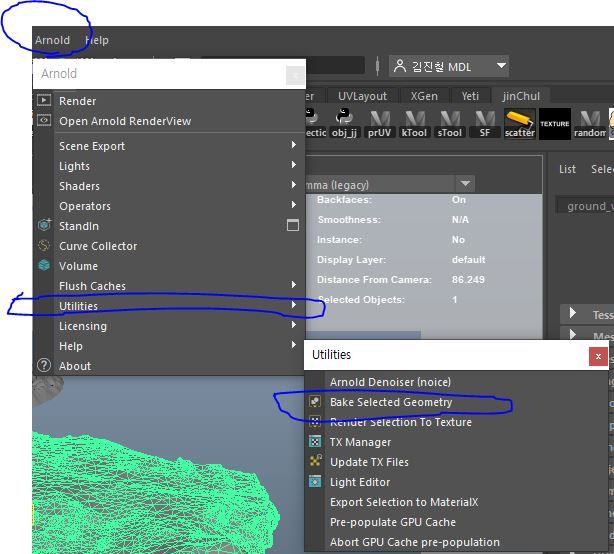Viewport: 614px width, 554px height.
Task: Choose Arnold Denoiser (noice)
Action: (390, 382)
